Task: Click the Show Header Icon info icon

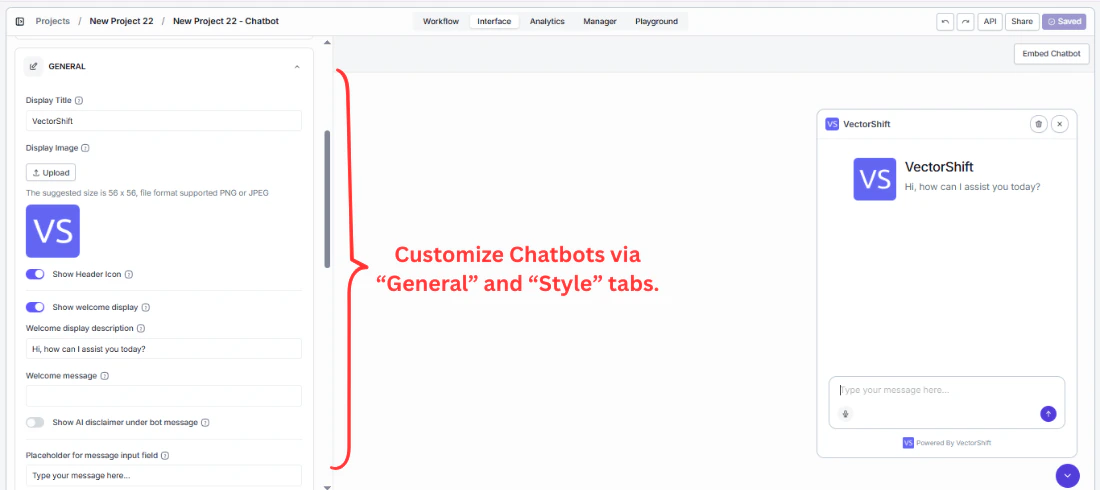Action: [129, 274]
